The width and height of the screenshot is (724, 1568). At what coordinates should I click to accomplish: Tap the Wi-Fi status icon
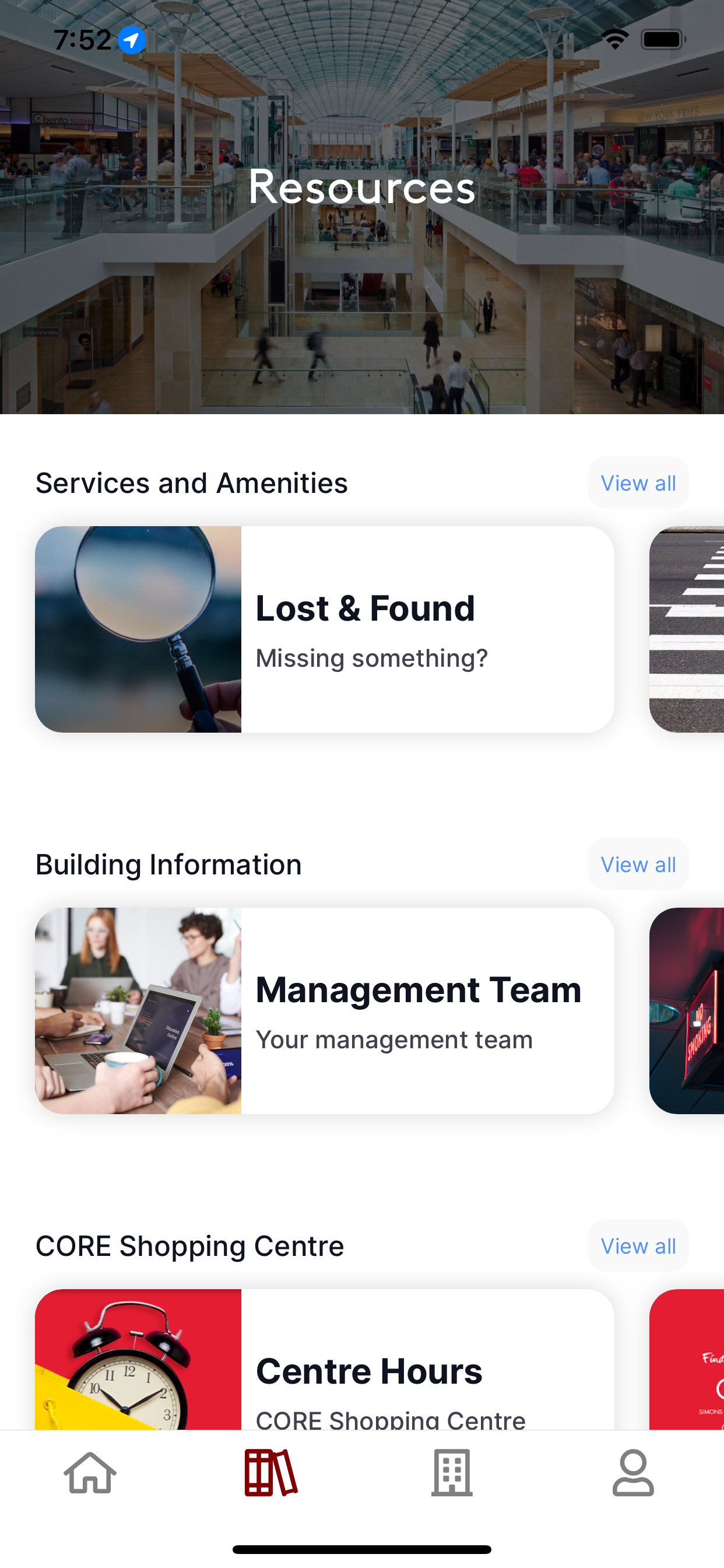pos(615,40)
